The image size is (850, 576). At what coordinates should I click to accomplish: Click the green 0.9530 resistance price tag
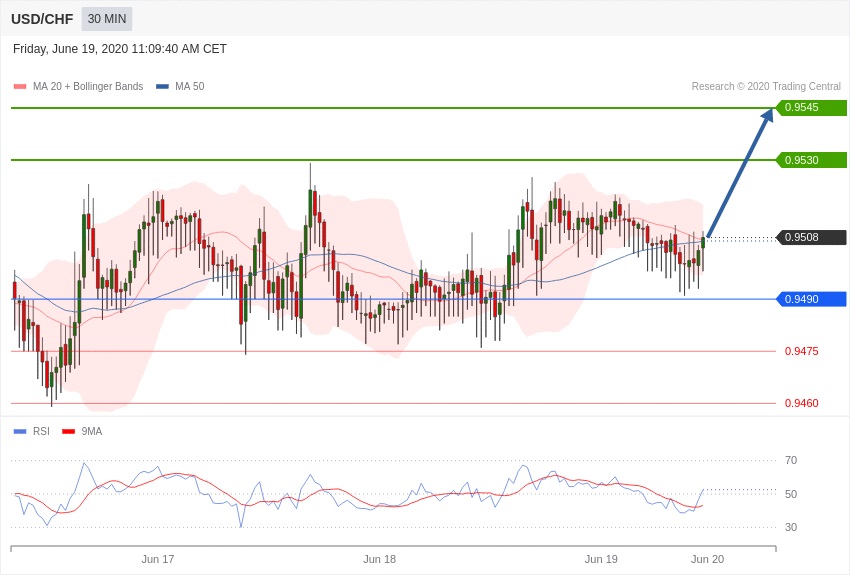[811, 160]
